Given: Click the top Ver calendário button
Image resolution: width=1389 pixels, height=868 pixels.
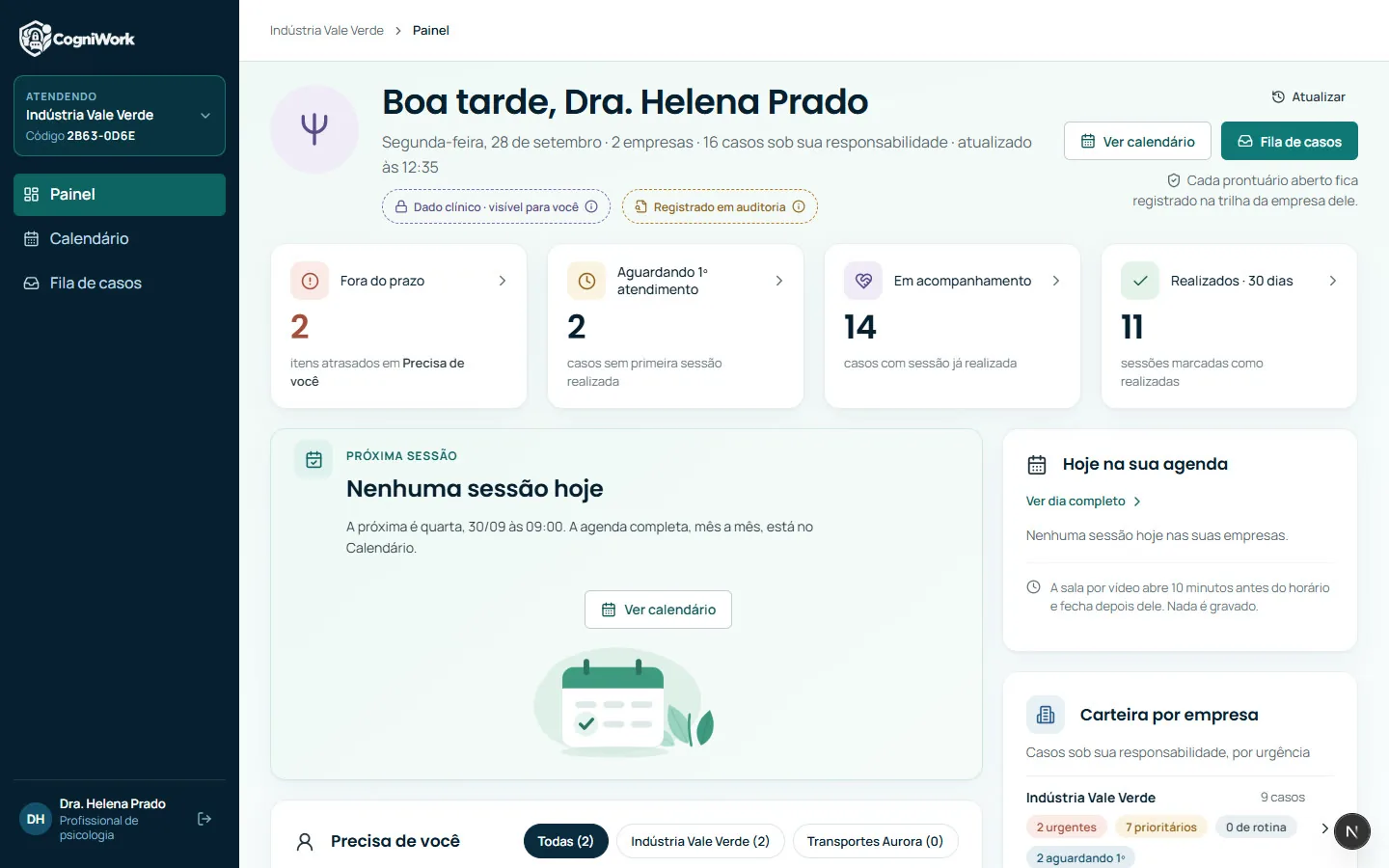Looking at the screenshot, I should 1137,141.
